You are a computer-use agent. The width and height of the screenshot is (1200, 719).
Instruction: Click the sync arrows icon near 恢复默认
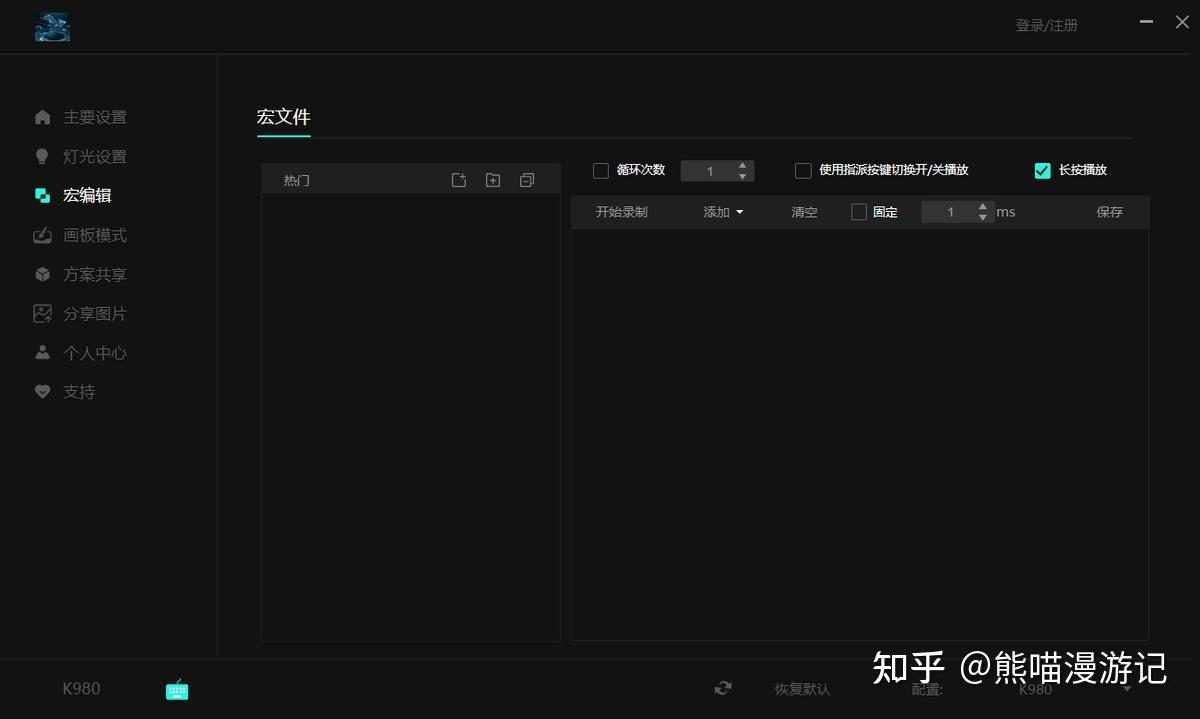point(723,689)
